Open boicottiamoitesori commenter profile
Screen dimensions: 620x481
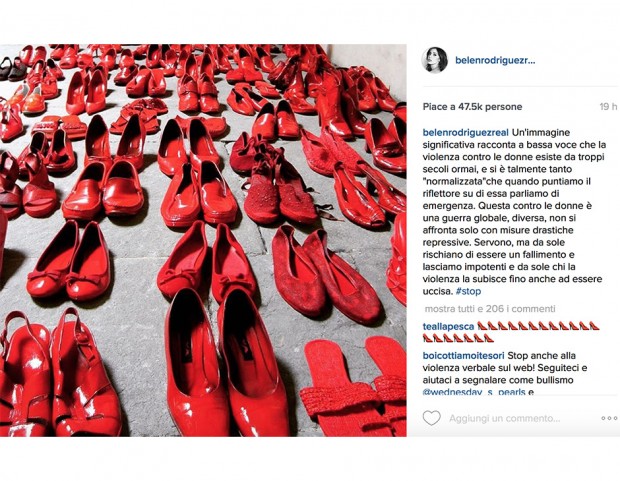click(x=463, y=356)
